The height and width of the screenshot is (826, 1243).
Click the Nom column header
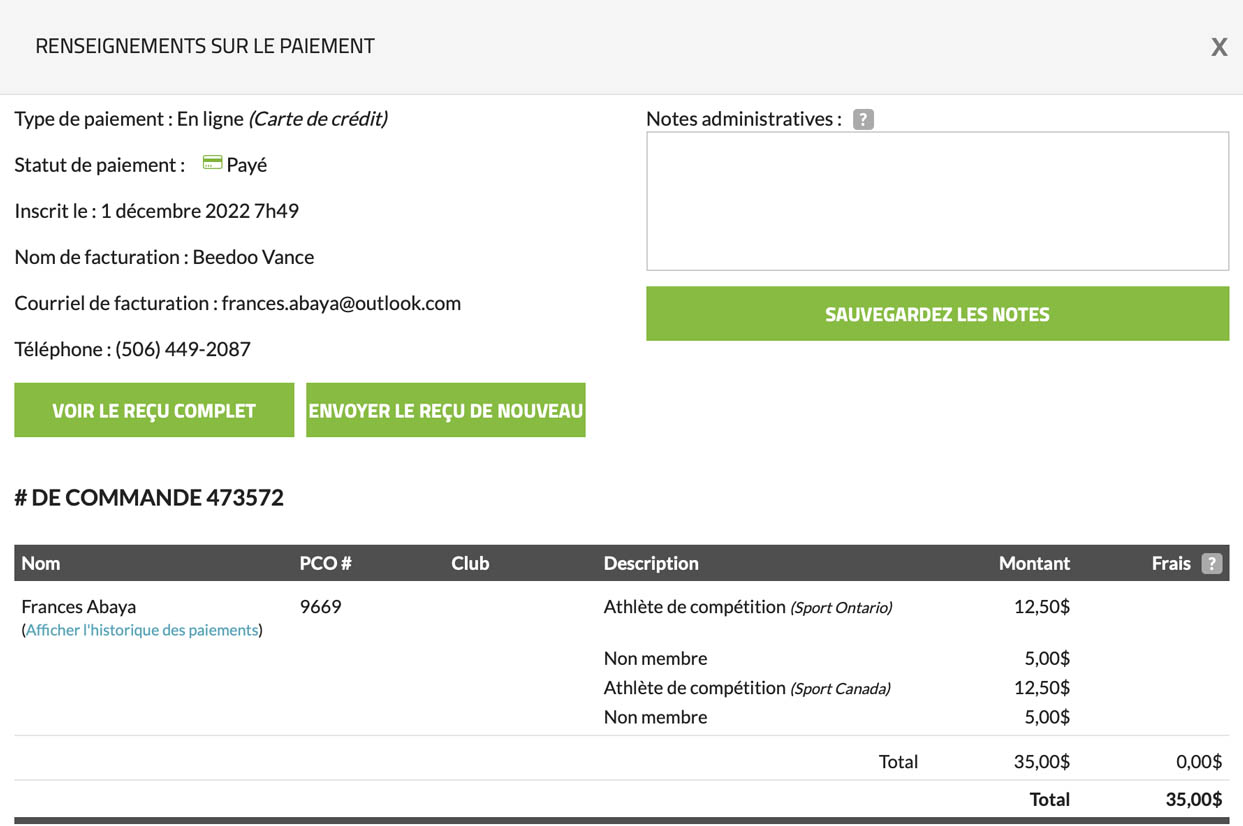pyautogui.click(x=41, y=563)
